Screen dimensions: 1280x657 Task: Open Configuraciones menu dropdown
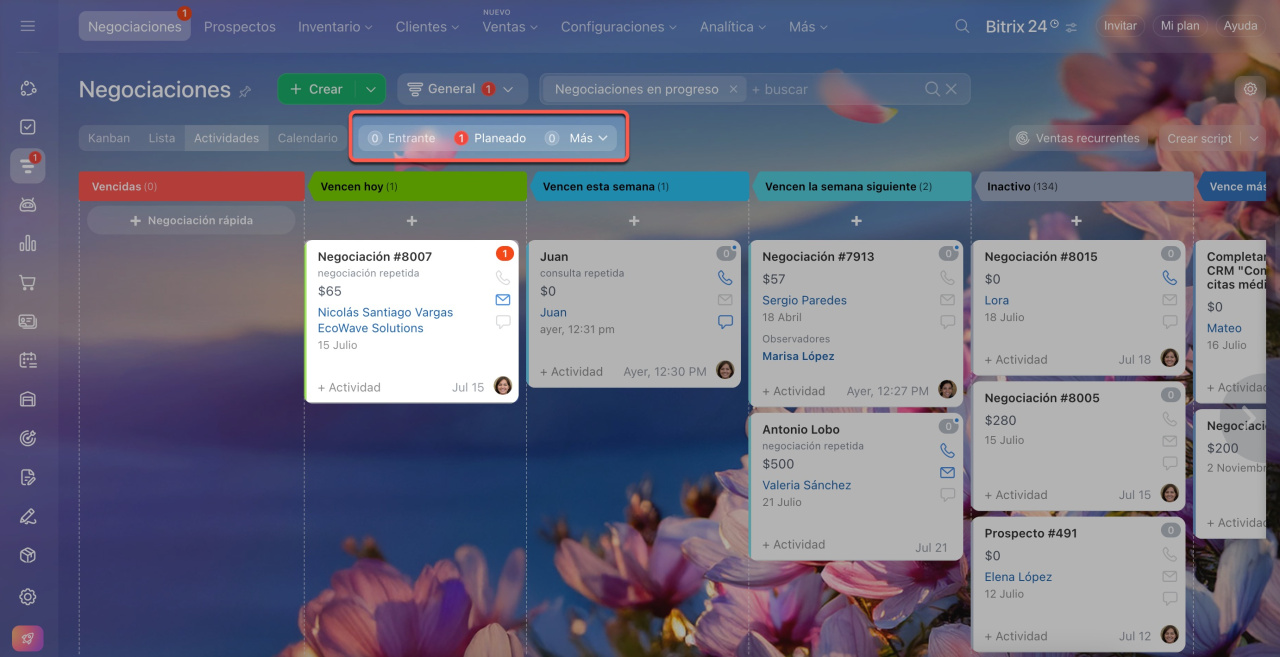point(620,27)
